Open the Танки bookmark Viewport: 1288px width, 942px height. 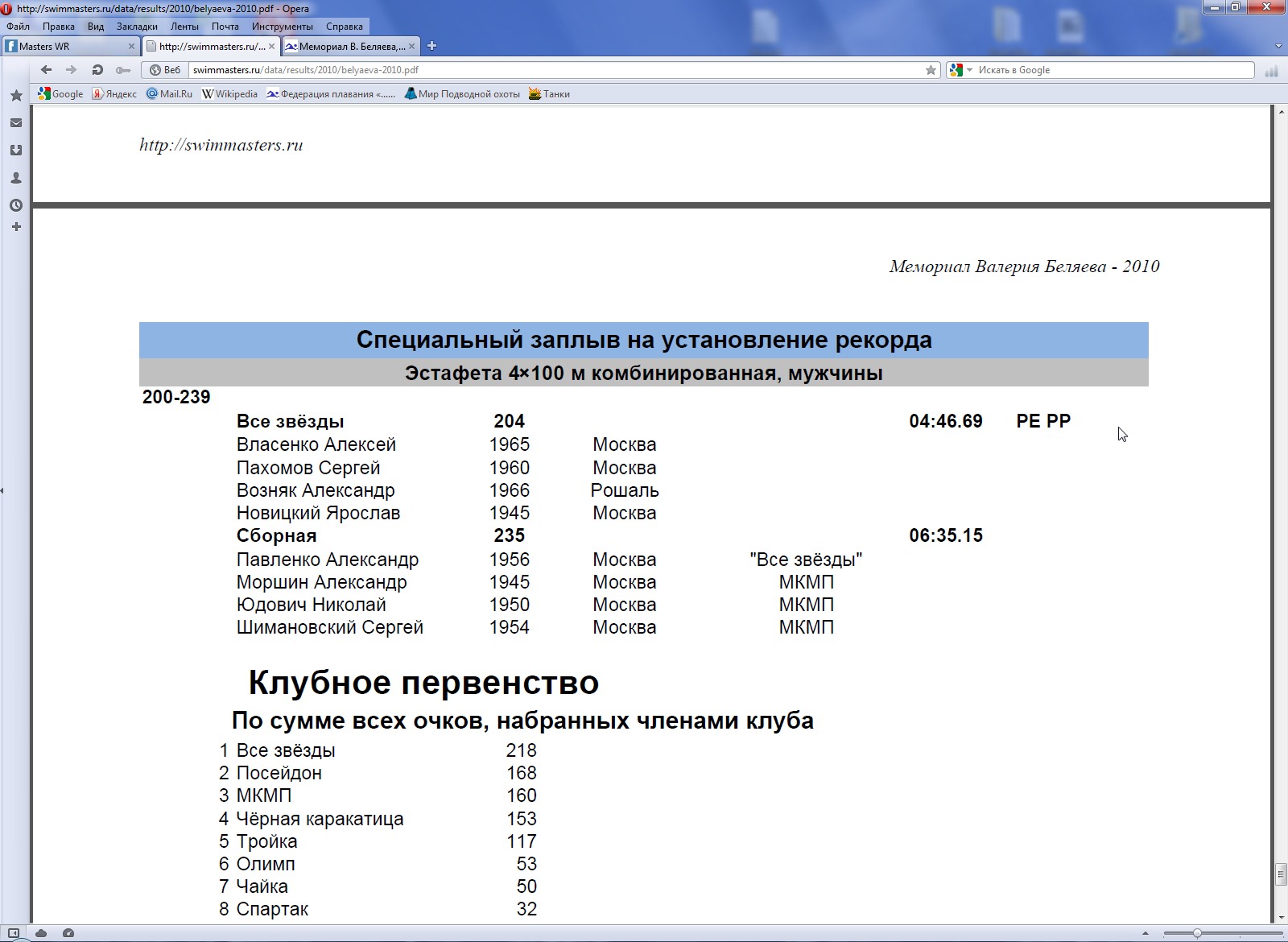click(549, 94)
